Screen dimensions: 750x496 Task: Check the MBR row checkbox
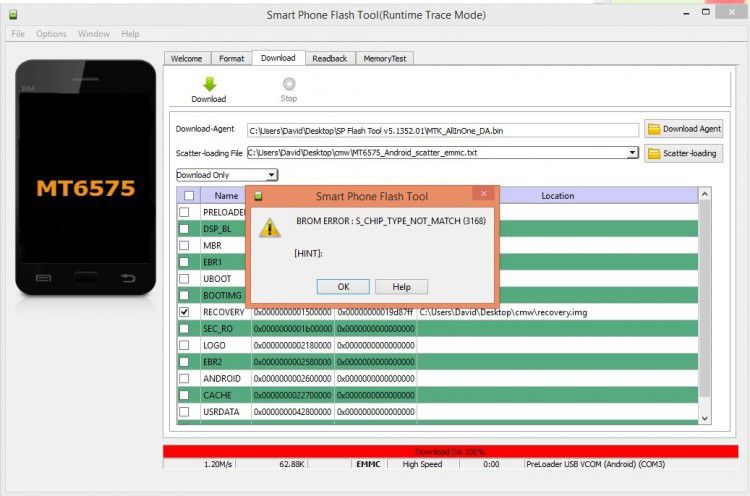coord(184,245)
